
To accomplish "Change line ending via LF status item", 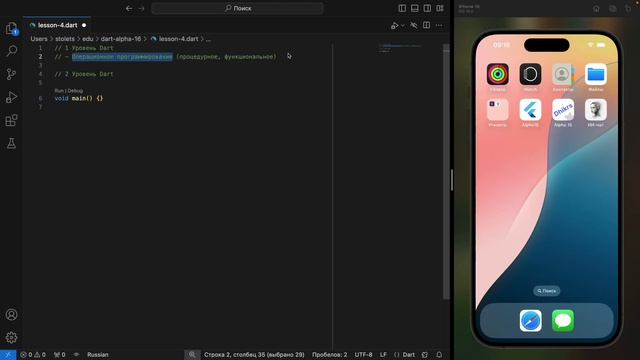I will (x=383, y=355).
